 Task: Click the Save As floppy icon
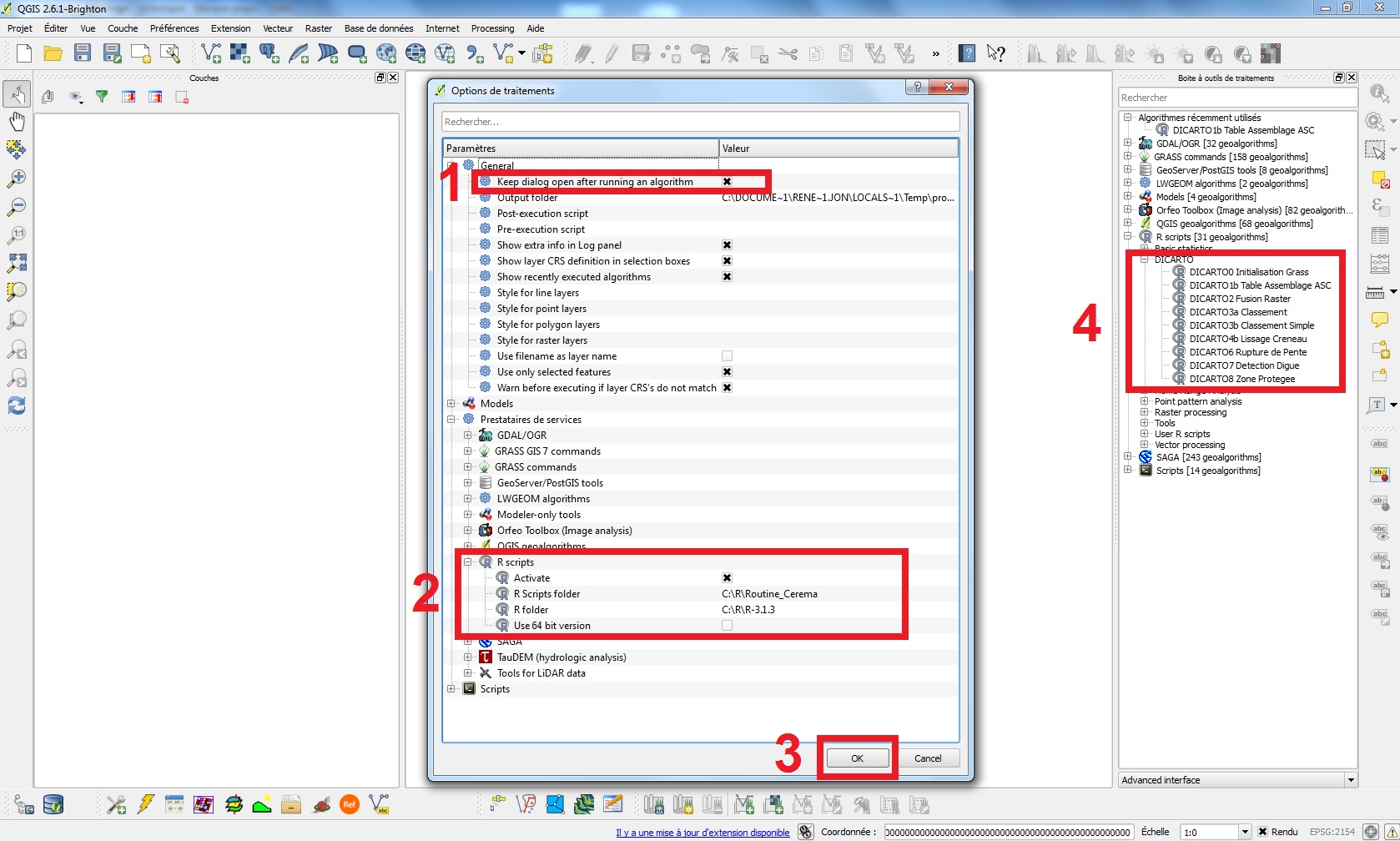[112, 54]
